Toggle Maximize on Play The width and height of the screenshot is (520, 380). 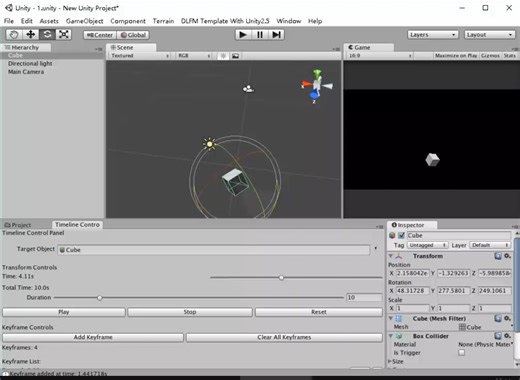(456, 56)
